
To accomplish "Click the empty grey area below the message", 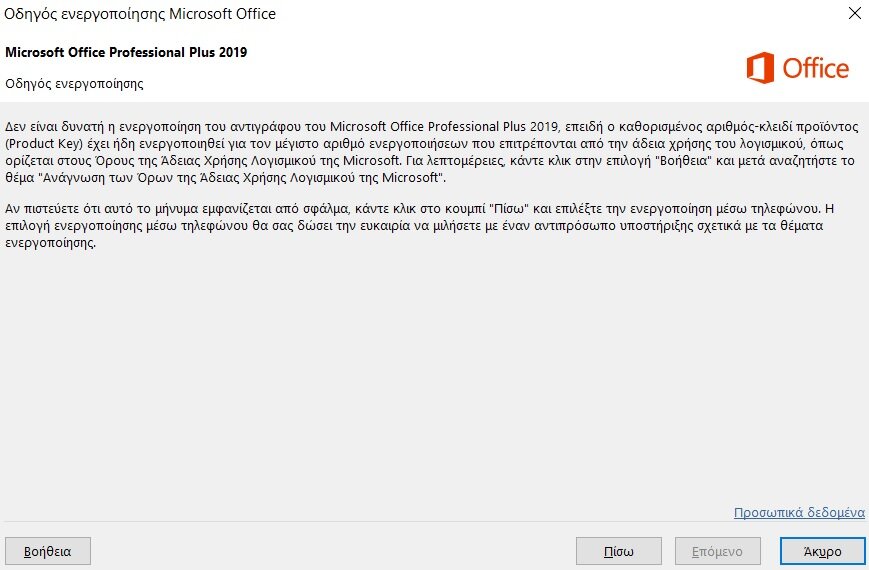I will point(434,377).
